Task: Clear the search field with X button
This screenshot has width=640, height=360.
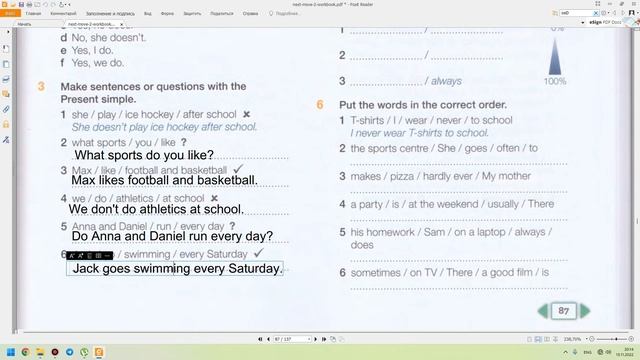Action: (596, 13)
